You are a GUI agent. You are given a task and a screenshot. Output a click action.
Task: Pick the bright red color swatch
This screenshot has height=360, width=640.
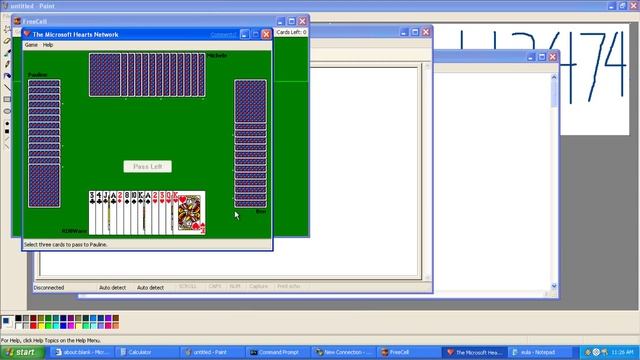[33, 325]
